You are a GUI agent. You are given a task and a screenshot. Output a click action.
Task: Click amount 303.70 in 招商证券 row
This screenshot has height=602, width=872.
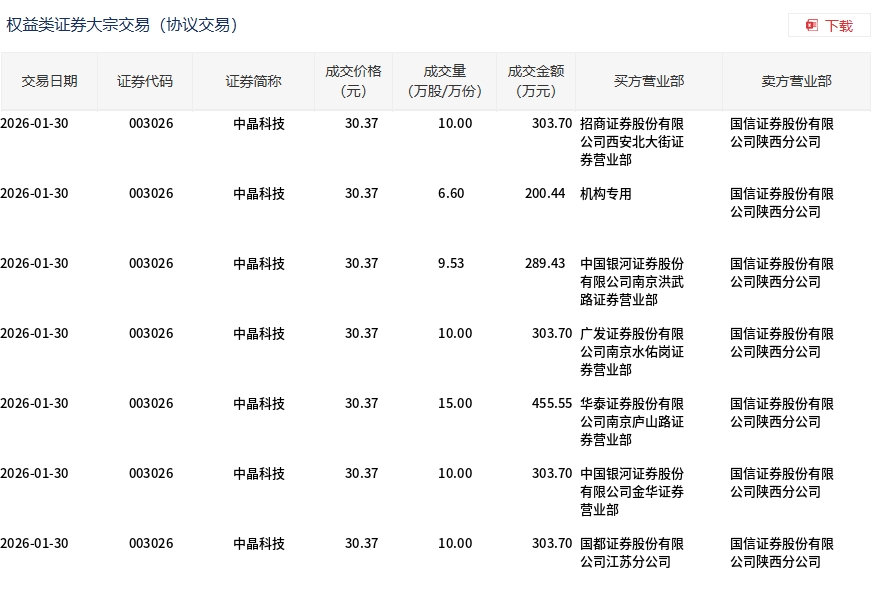pos(552,124)
